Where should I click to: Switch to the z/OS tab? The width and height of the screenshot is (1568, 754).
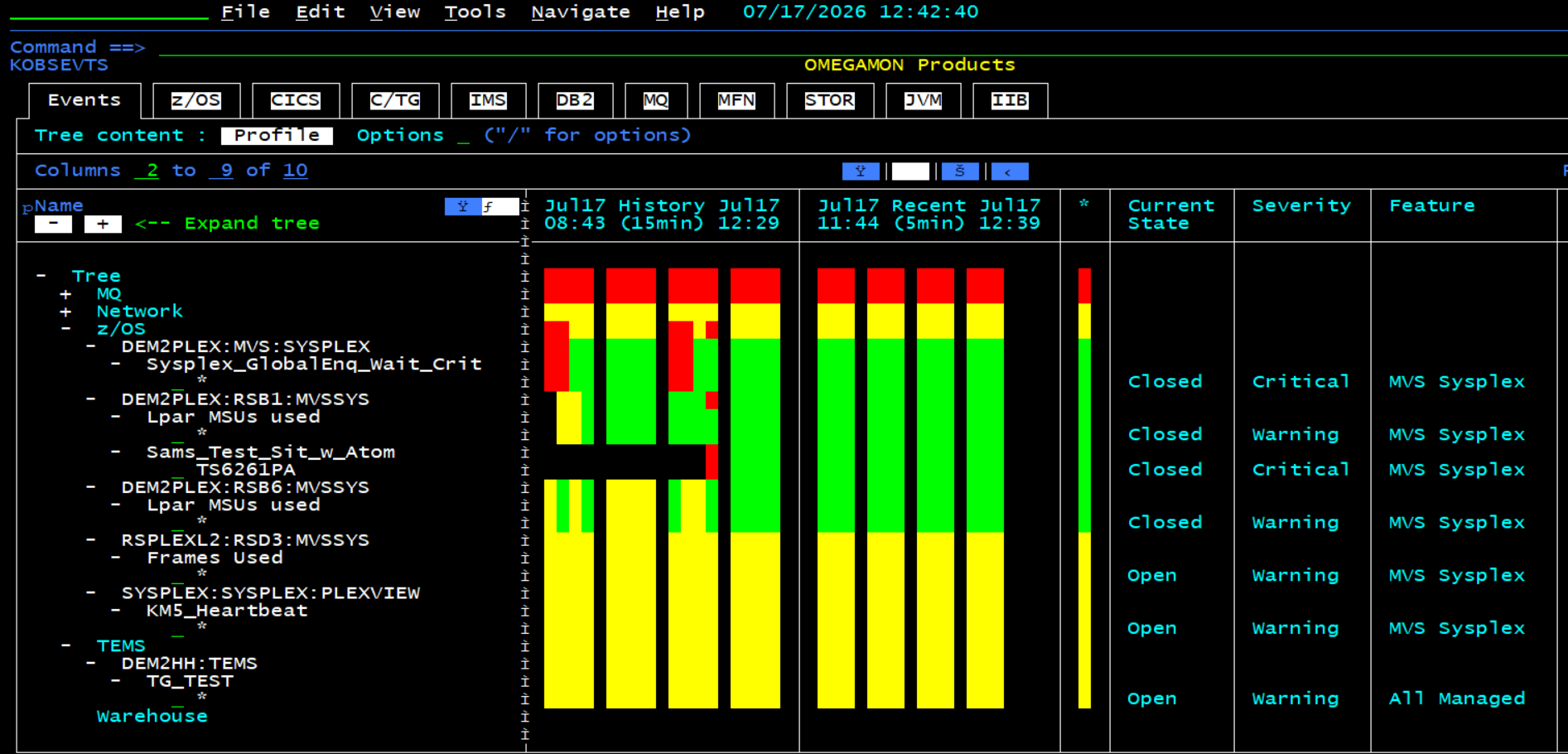point(196,100)
